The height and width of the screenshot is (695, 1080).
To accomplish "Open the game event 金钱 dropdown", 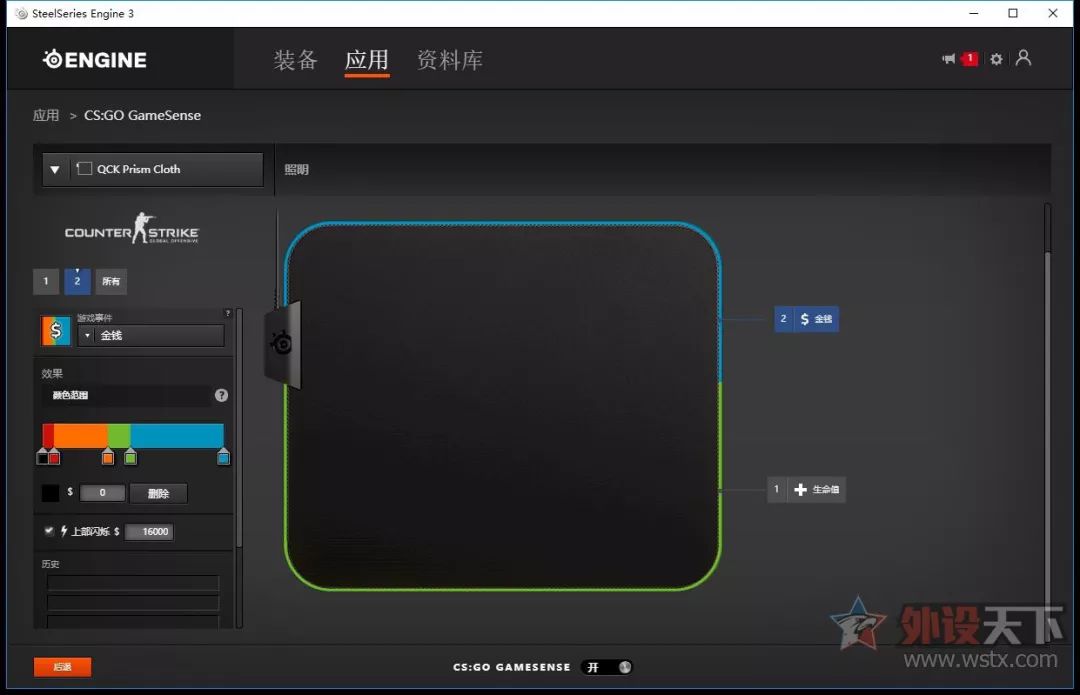I will point(151,335).
